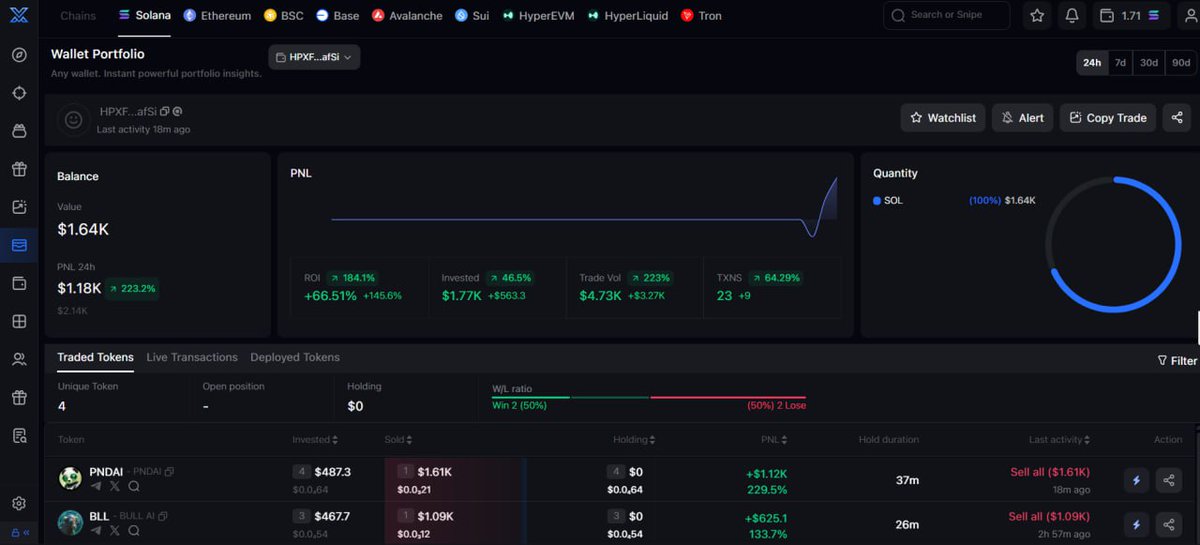Switch to the Solana chain tab

(144, 16)
